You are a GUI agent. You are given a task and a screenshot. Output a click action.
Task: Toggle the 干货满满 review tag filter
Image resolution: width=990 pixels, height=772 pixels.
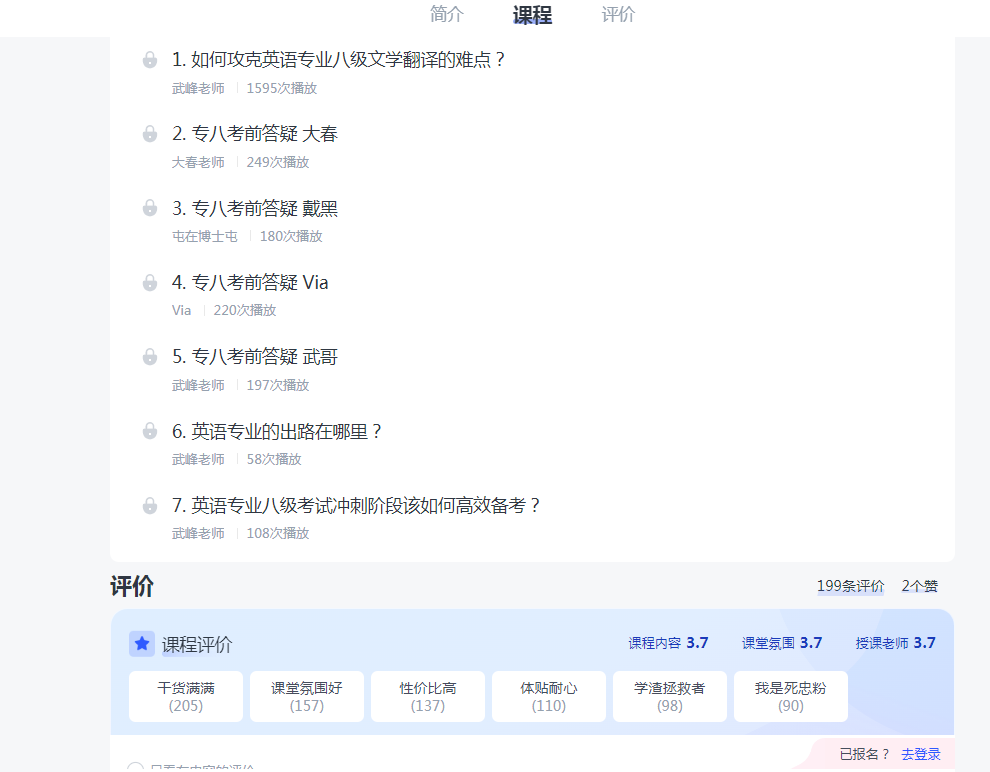186,696
